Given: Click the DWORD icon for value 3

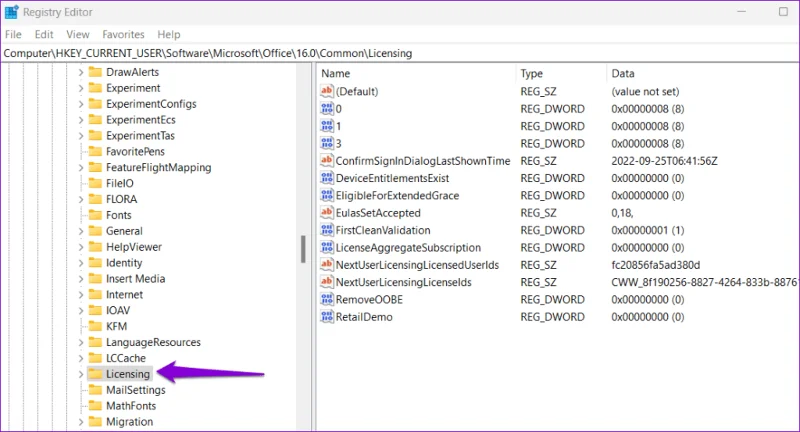Looking at the screenshot, I should [x=327, y=143].
